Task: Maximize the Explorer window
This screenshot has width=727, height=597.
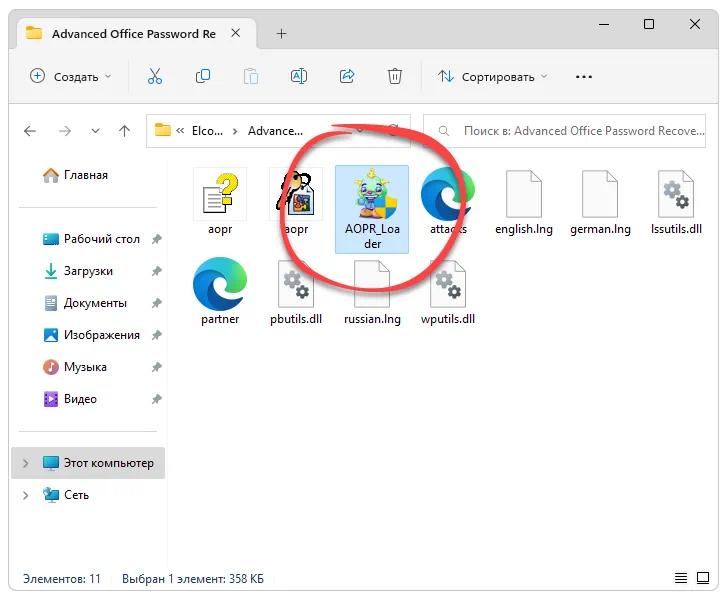Action: 649,24
